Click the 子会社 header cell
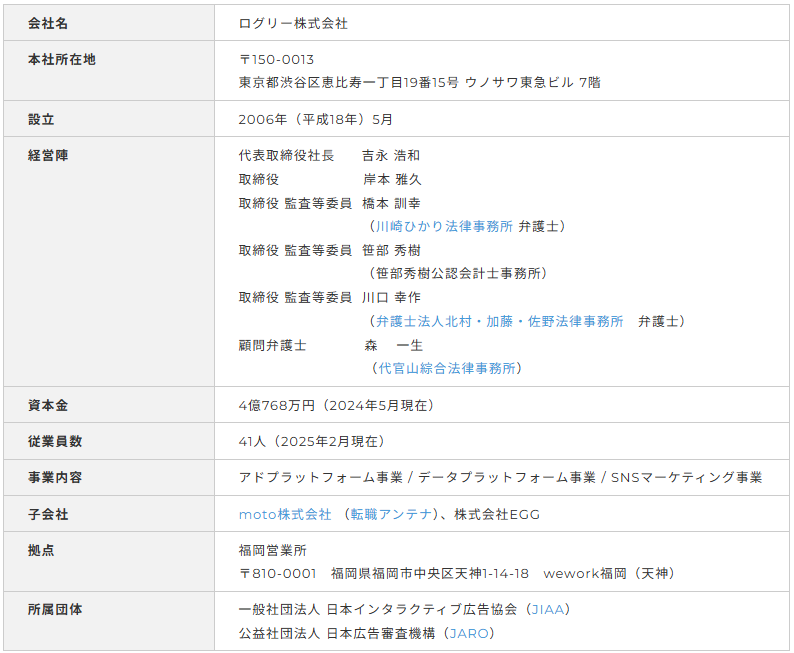794x653 pixels. 109,513
